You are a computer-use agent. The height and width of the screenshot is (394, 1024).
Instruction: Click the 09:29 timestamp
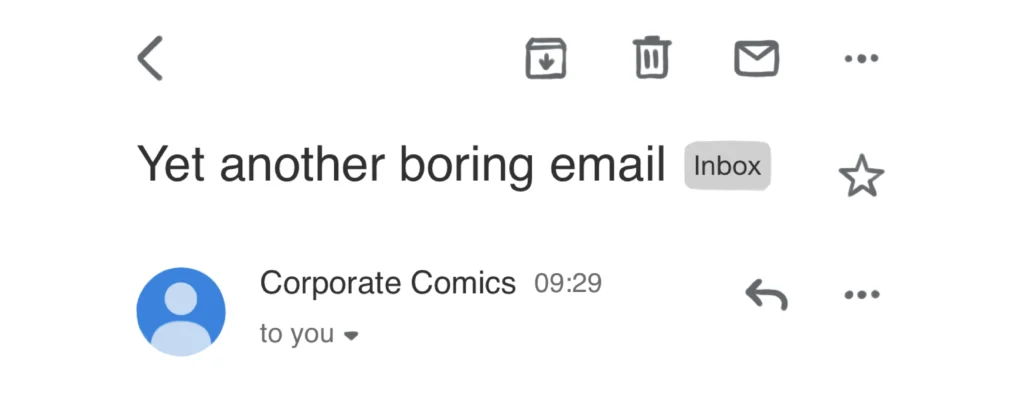point(568,284)
